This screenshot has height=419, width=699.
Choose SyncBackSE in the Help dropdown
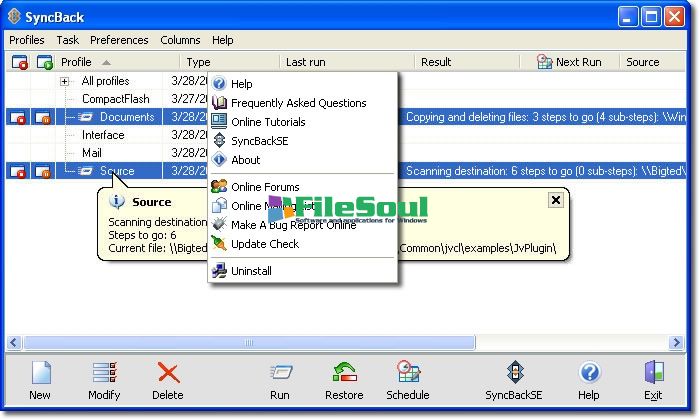pos(303,141)
